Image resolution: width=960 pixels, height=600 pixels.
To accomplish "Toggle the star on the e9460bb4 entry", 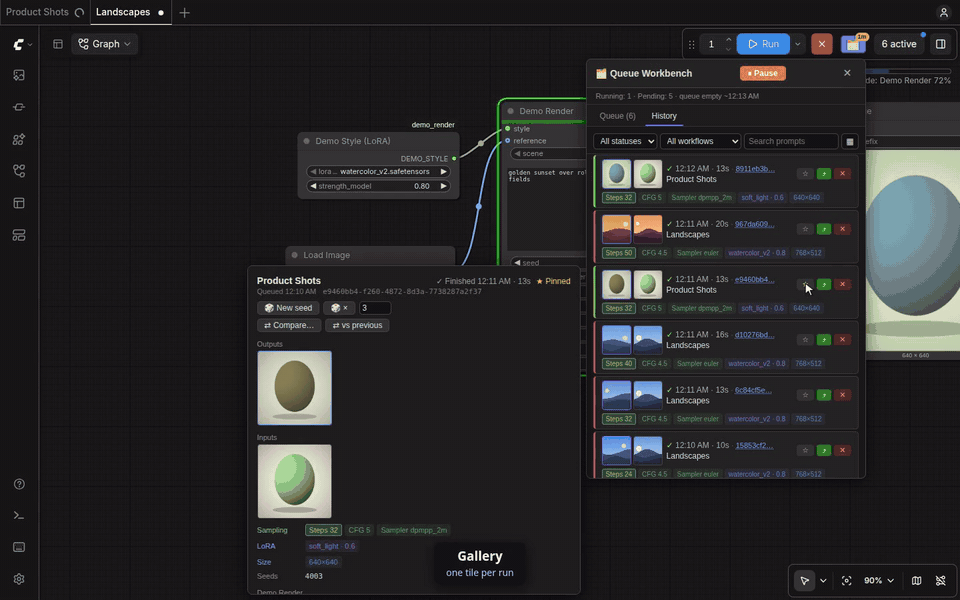I will click(805, 284).
